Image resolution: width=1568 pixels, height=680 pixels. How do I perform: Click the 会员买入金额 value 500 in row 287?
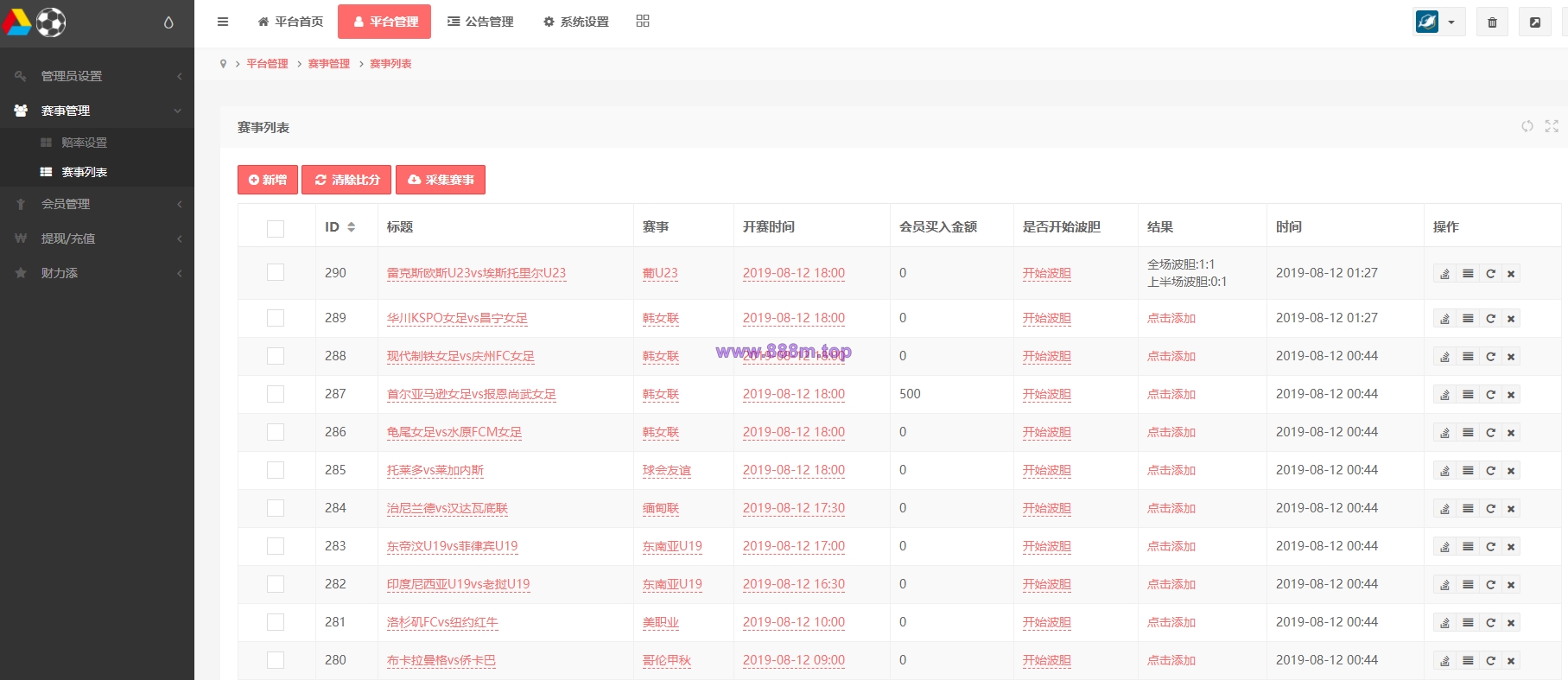click(x=910, y=394)
